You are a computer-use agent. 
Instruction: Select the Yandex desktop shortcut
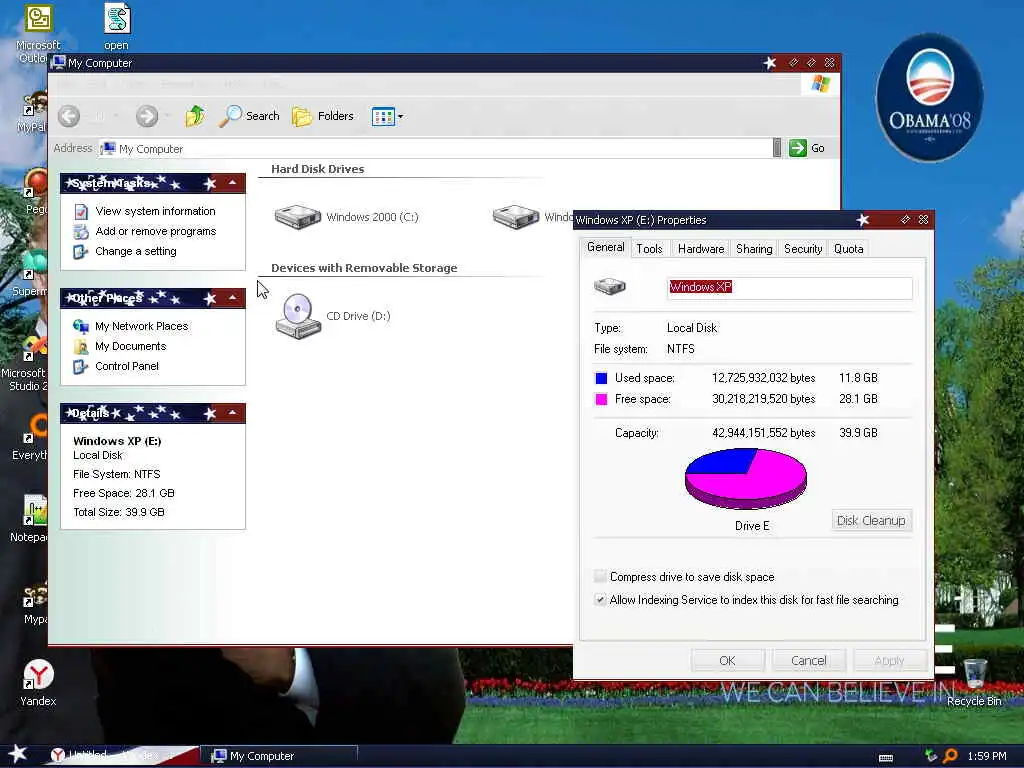pos(38,683)
